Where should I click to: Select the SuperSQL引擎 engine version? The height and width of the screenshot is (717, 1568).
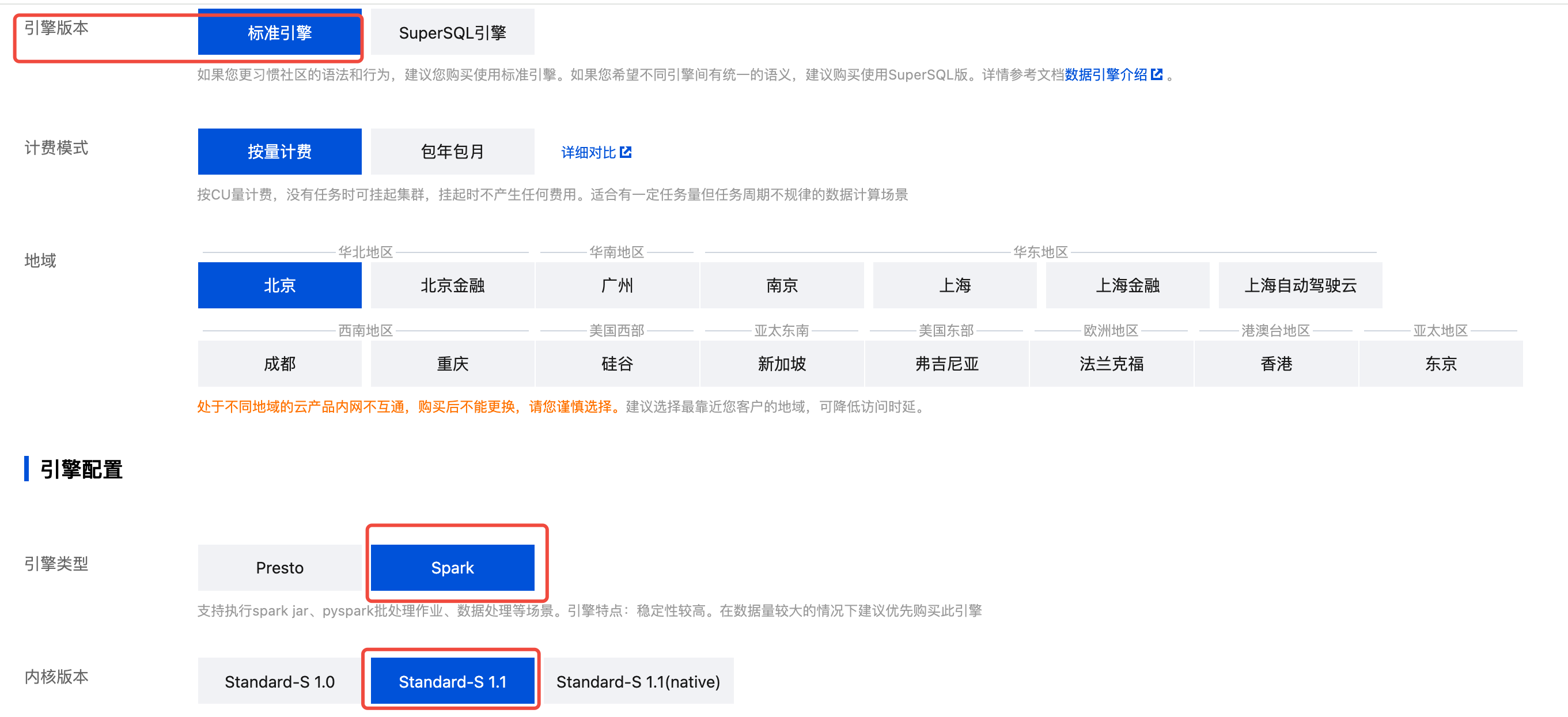pyautogui.click(x=452, y=32)
